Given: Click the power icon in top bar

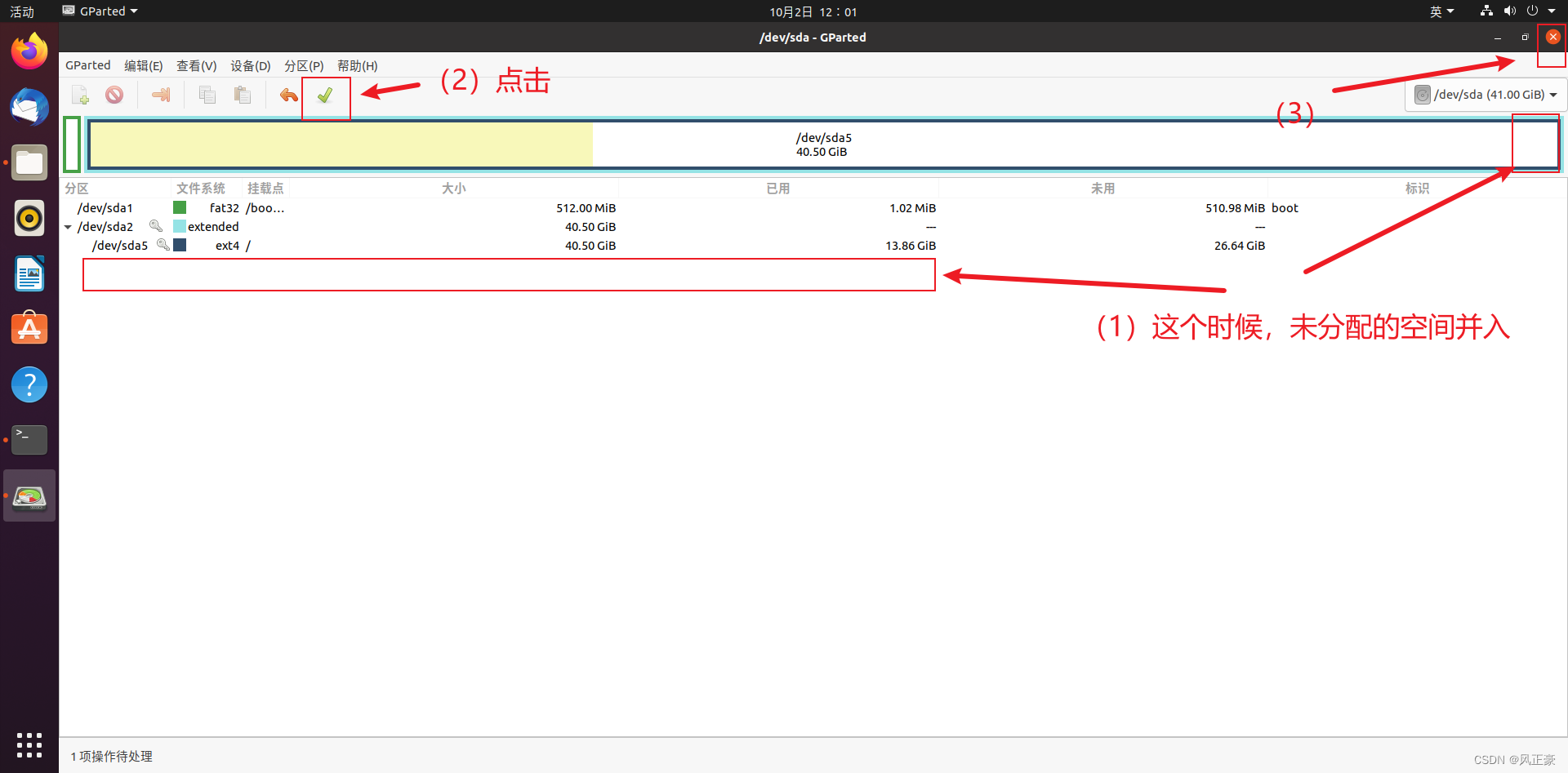Looking at the screenshot, I should click(1532, 11).
